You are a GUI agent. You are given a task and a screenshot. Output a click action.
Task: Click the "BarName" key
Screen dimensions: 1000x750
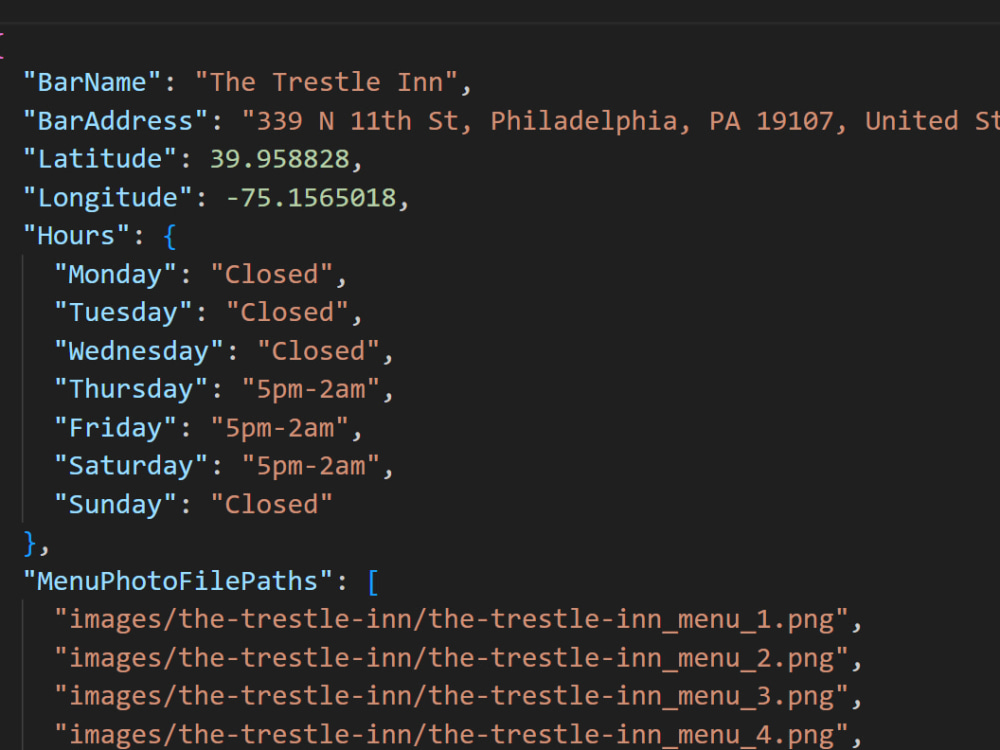point(92,83)
